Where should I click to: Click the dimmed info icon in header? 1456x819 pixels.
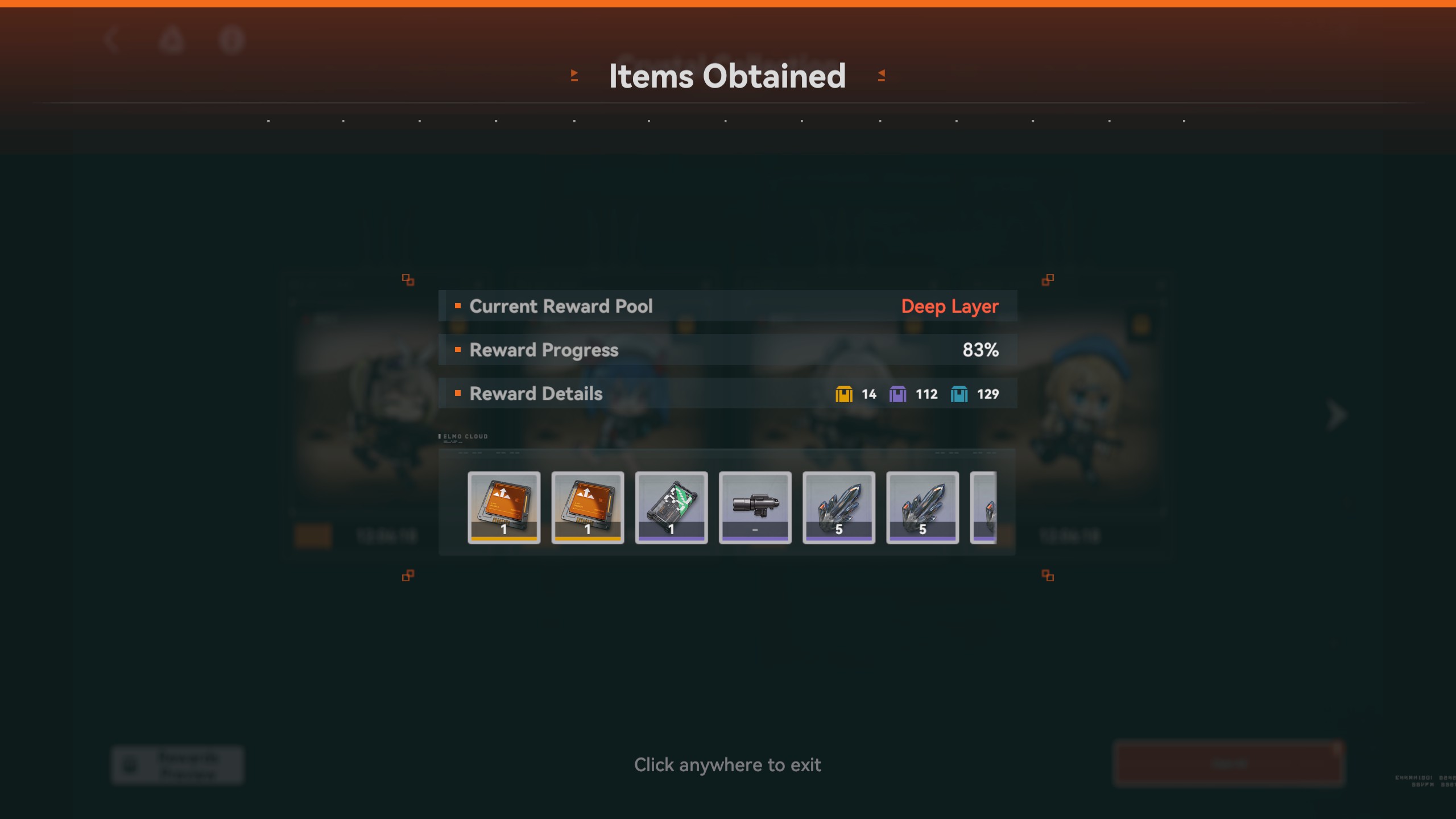pos(231,40)
